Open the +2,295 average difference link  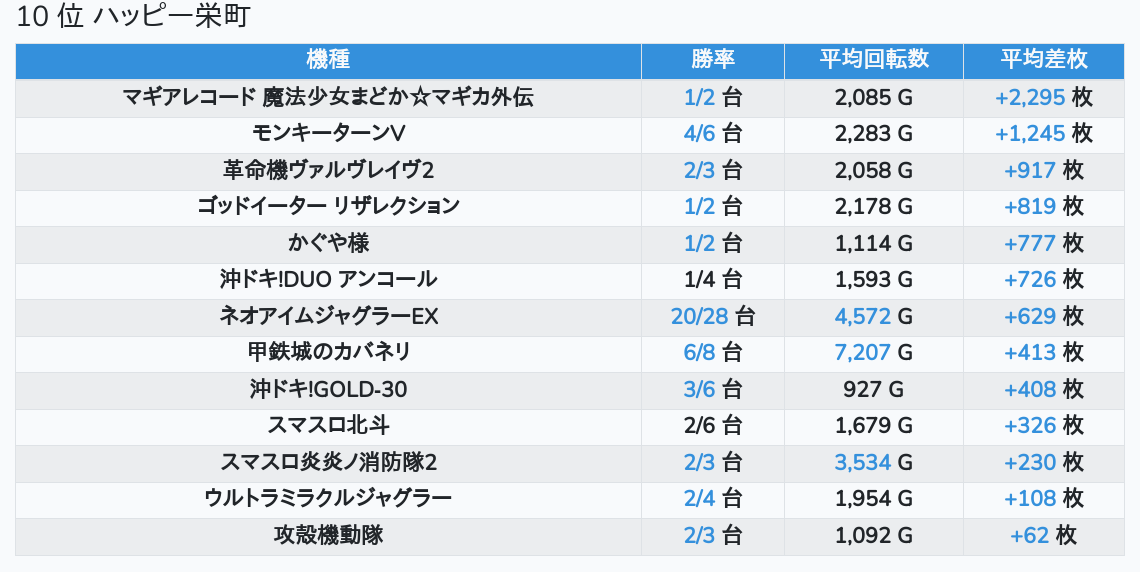point(1030,98)
